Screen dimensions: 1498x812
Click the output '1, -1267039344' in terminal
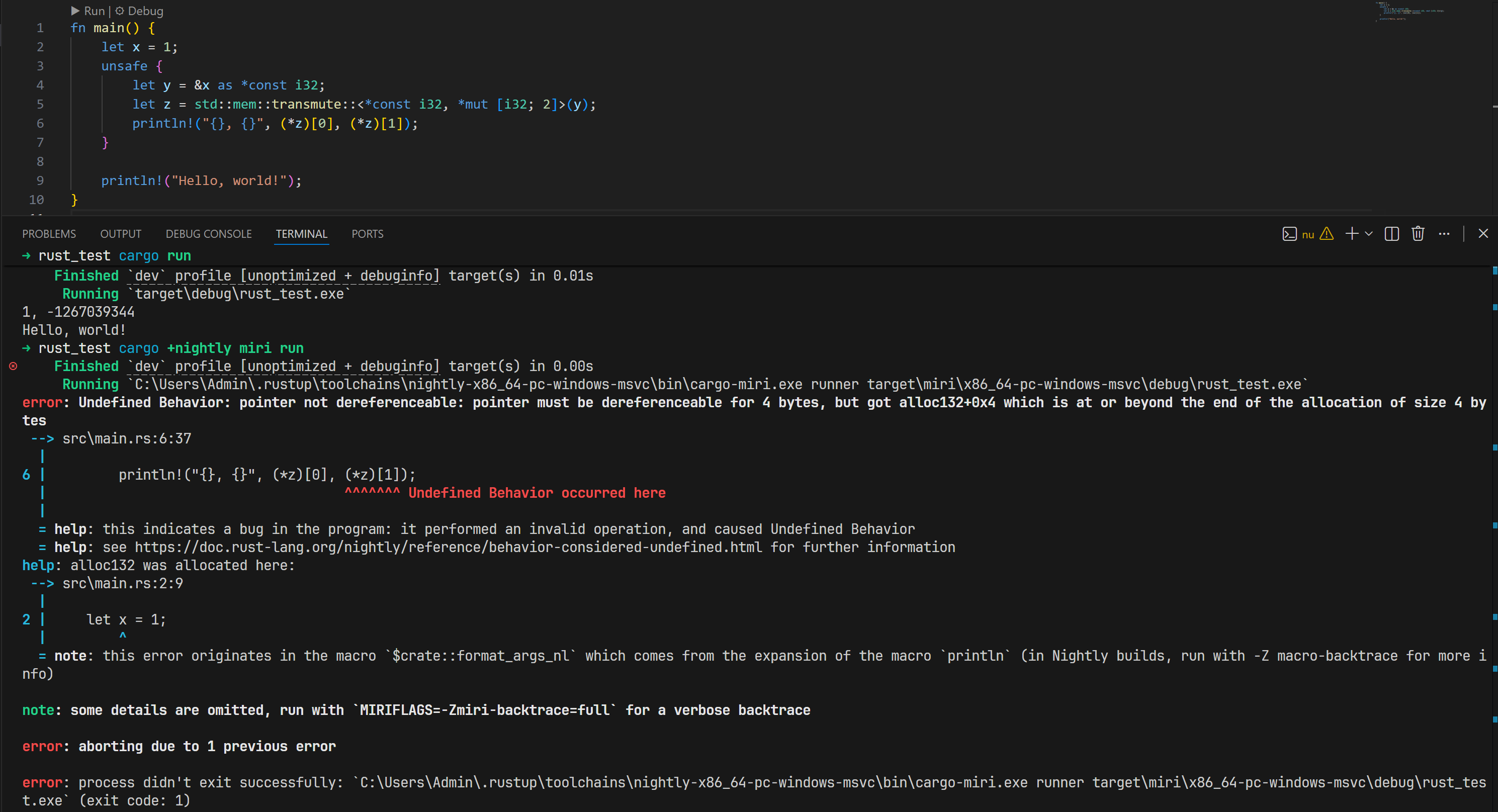coord(78,312)
